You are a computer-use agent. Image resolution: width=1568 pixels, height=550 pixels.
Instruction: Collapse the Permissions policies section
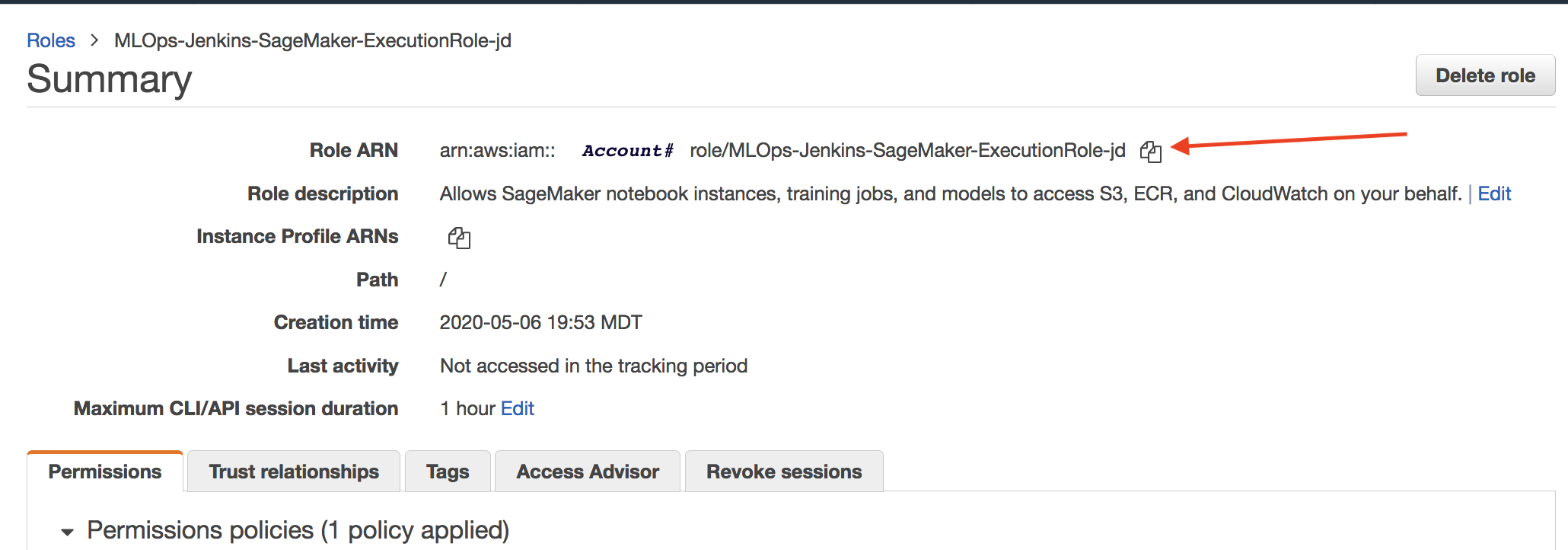point(68,532)
